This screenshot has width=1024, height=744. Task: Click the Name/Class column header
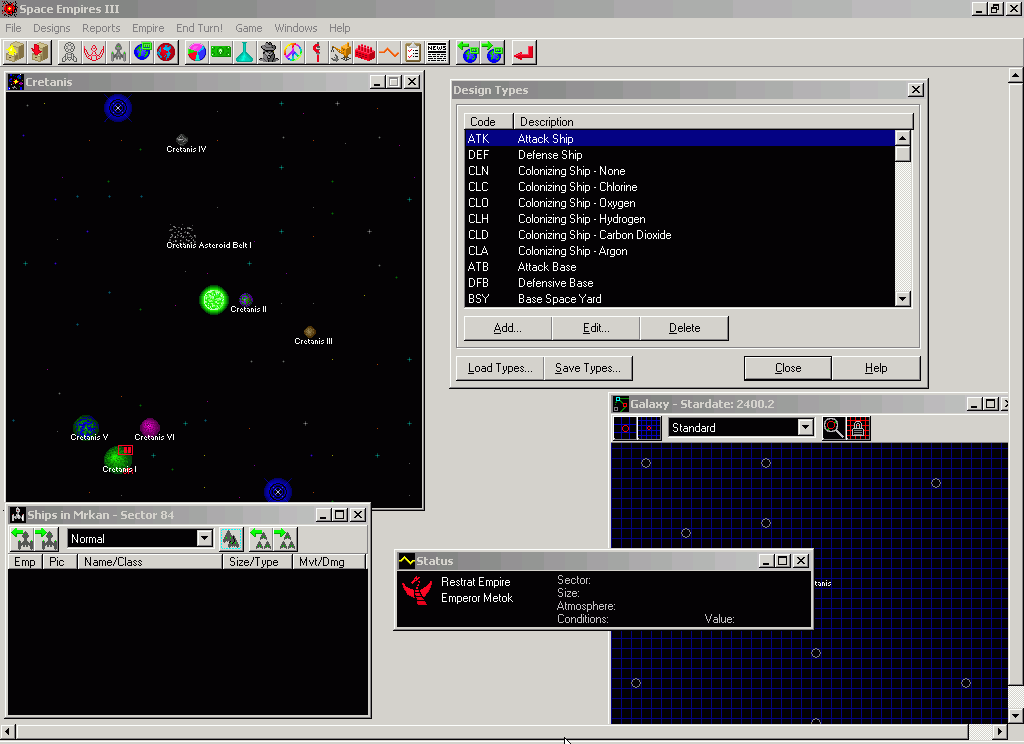click(150, 562)
